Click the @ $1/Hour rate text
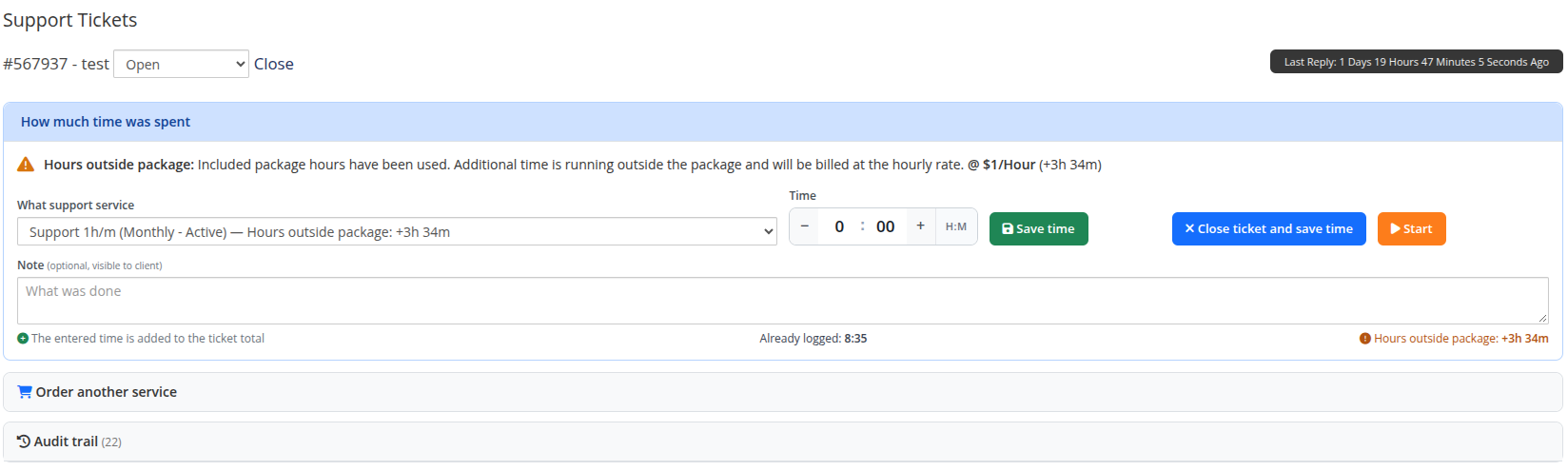Image resolution: width=1568 pixels, height=471 pixels. coord(1002,165)
